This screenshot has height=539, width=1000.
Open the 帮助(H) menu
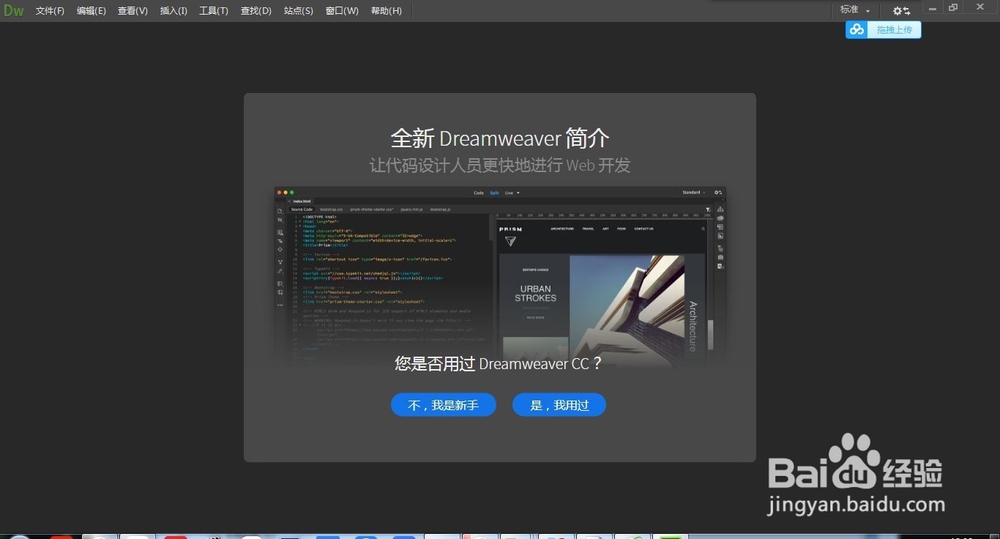point(386,11)
